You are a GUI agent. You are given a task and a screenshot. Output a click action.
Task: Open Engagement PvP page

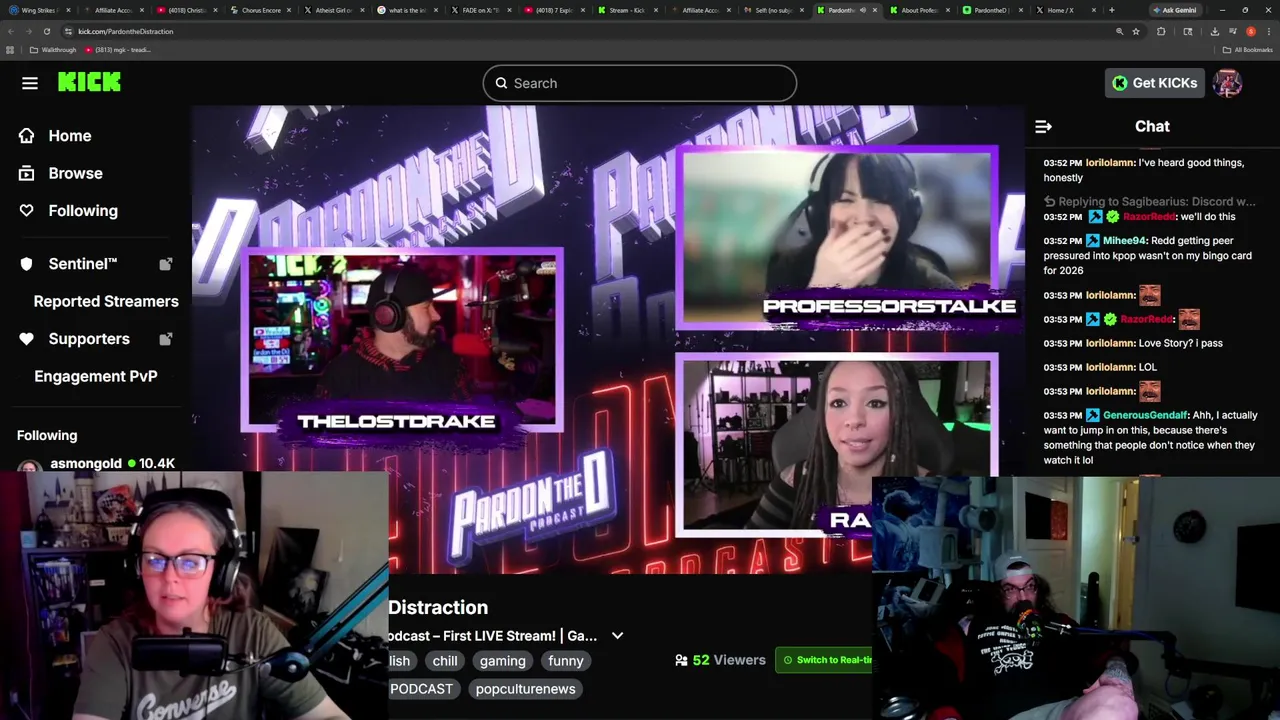tap(96, 376)
